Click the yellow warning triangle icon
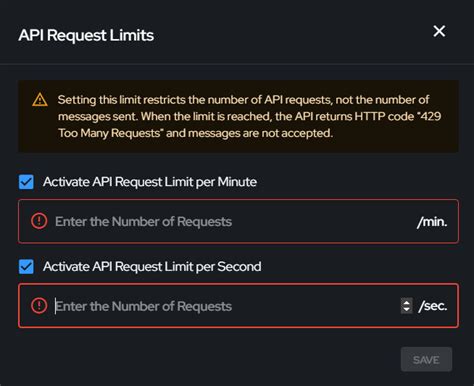The width and height of the screenshot is (474, 386). (x=40, y=100)
